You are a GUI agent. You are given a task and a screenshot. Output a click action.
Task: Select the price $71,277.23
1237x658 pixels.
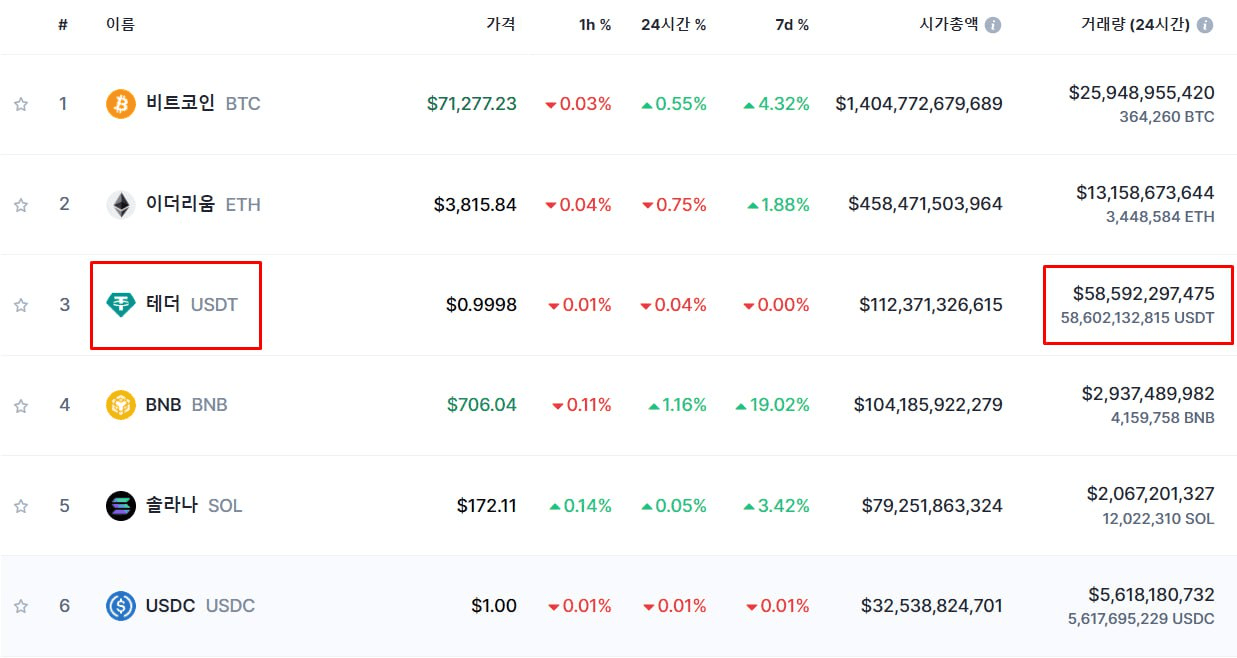point(472,104)
